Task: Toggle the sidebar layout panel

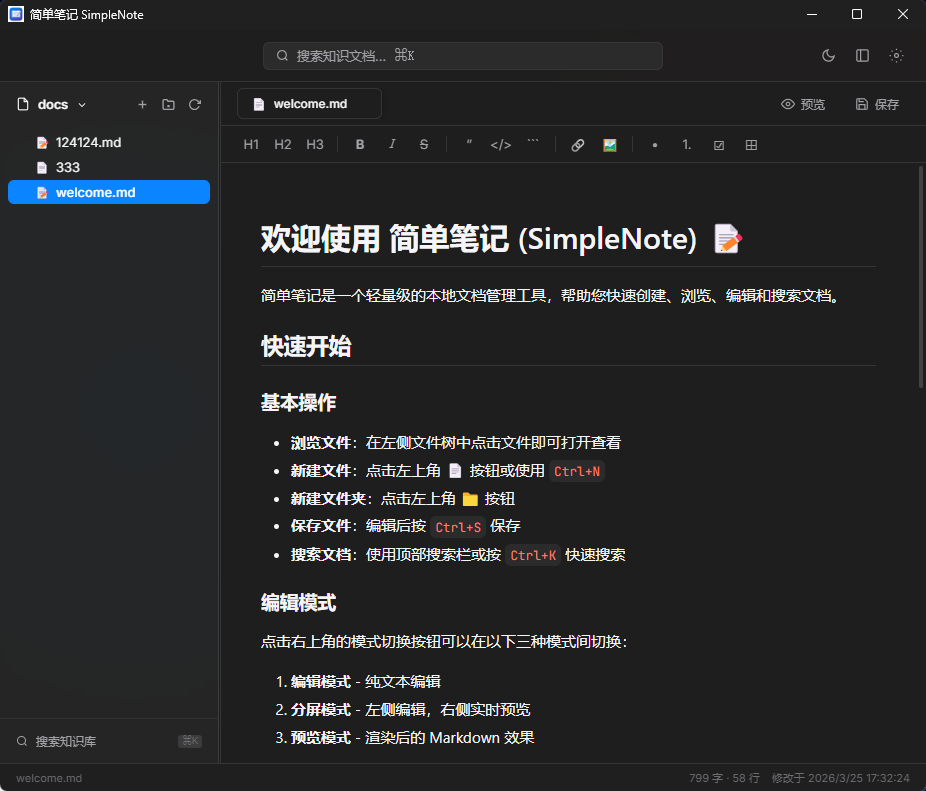Action: [x=862, y=56]
